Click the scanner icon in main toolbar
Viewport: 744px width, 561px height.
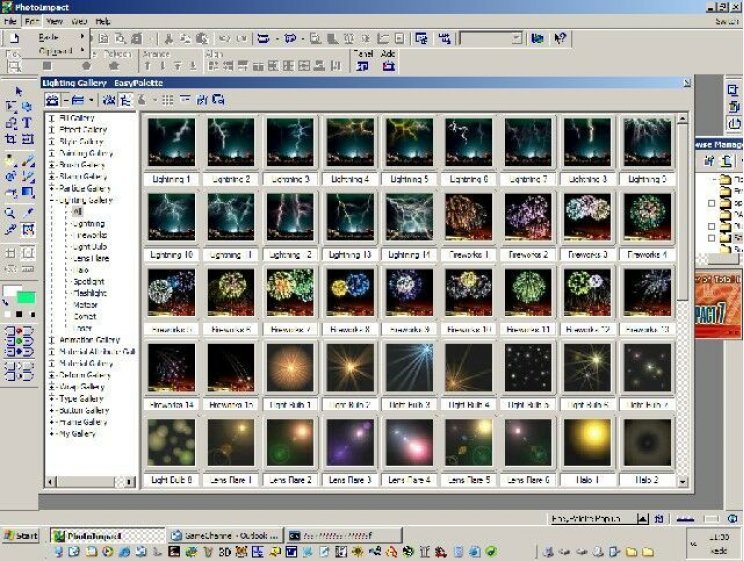(263, 38)
